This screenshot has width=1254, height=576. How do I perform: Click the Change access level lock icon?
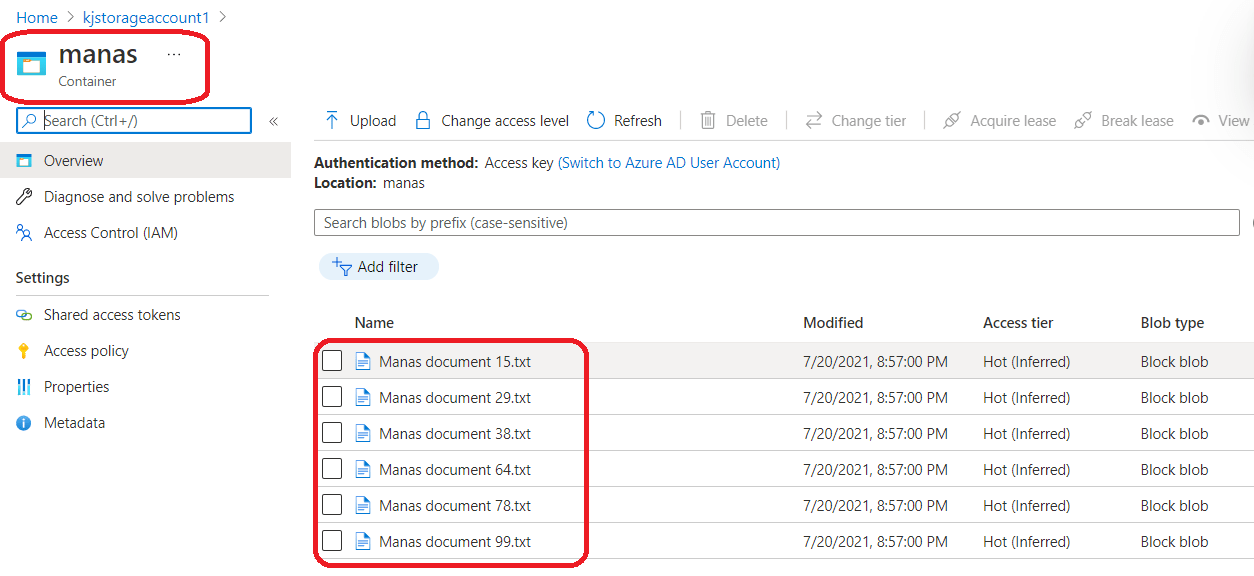tap(423, 120)
